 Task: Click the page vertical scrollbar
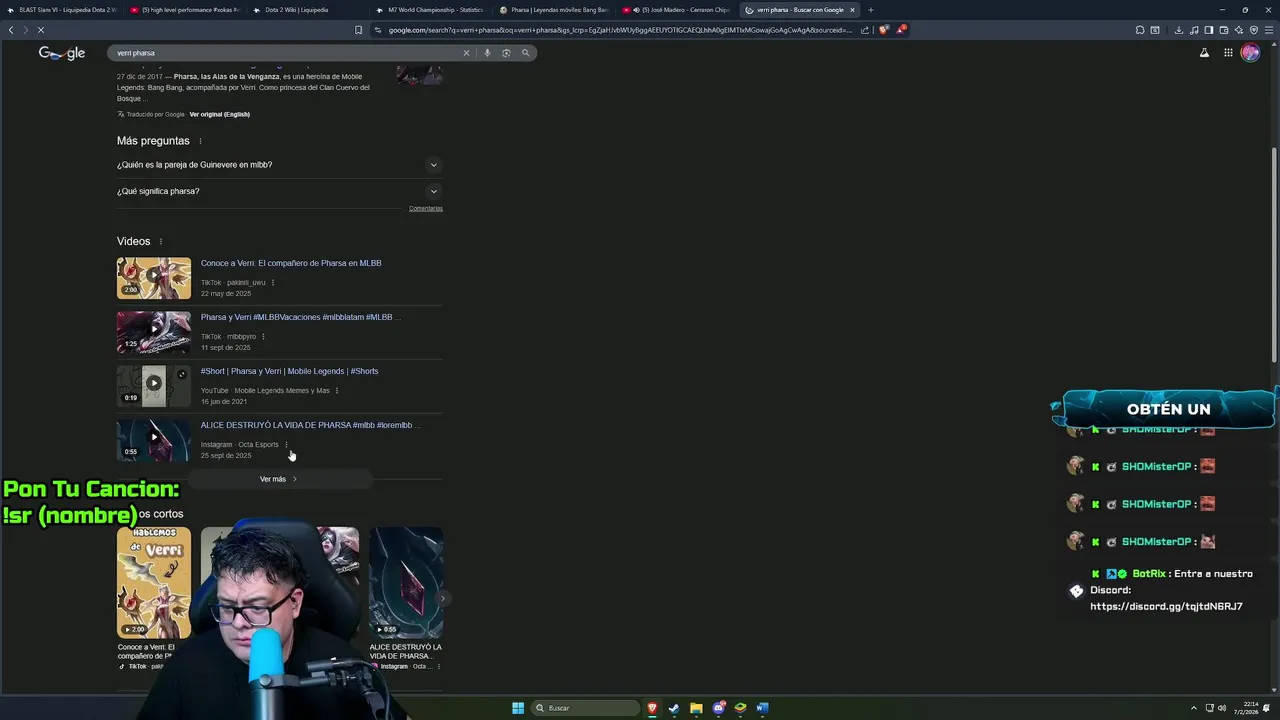(1274, 256)
